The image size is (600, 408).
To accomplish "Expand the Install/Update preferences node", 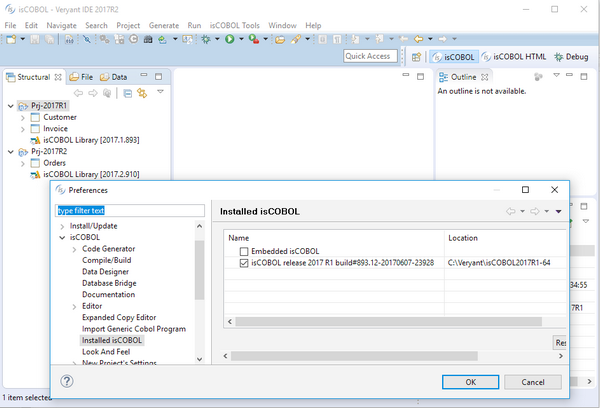I will tap(62, 226).
